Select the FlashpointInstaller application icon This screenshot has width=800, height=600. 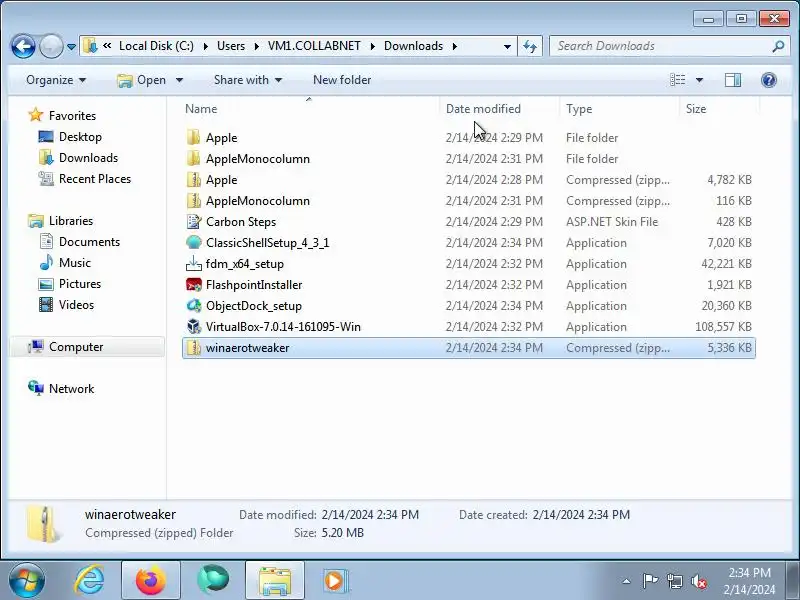pos(193,285)
